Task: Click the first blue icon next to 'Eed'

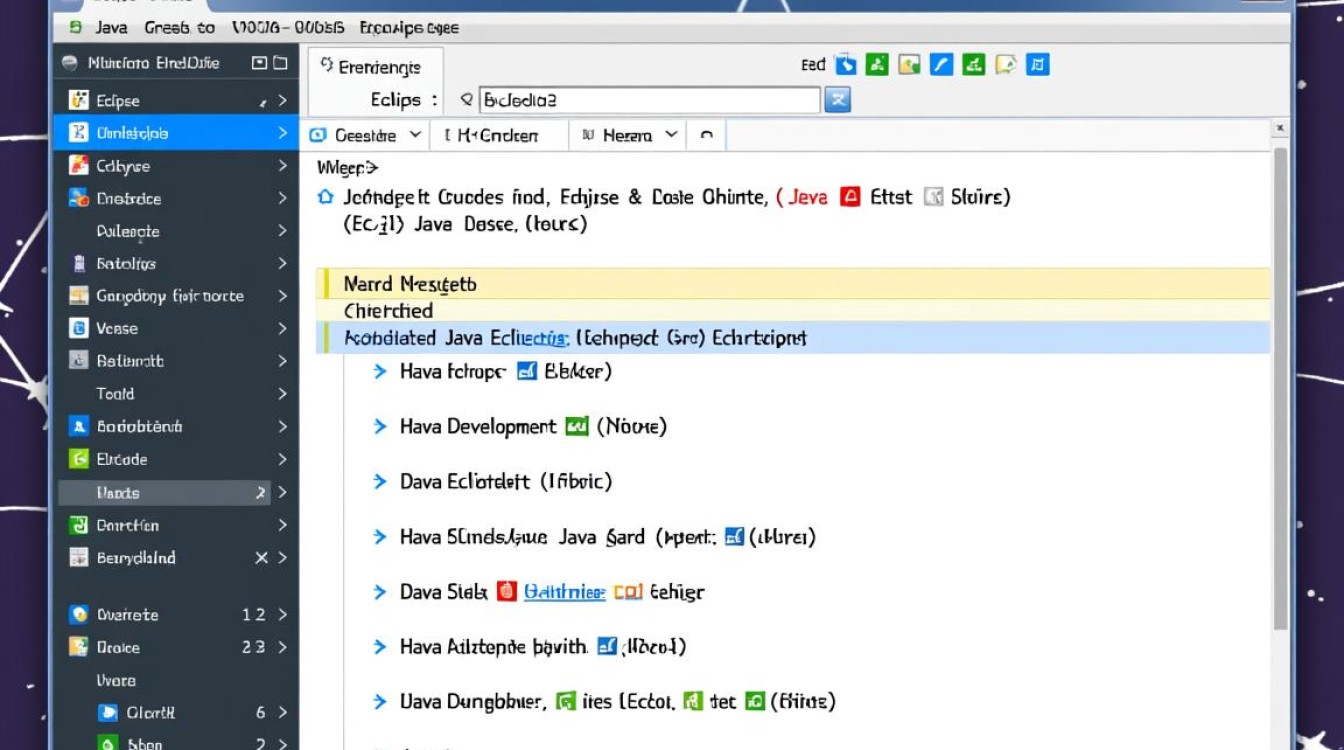Action: tap(846, 65)
